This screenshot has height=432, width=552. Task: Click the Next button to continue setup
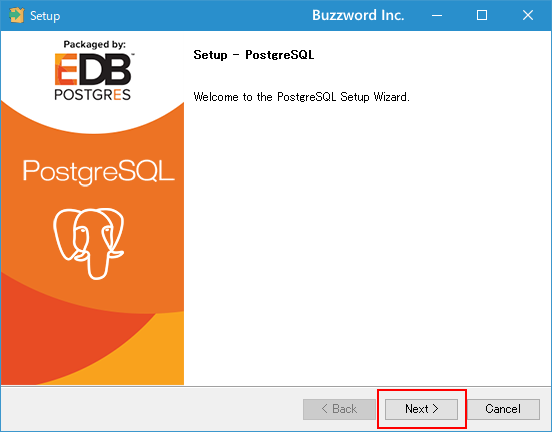pos(421,409)
